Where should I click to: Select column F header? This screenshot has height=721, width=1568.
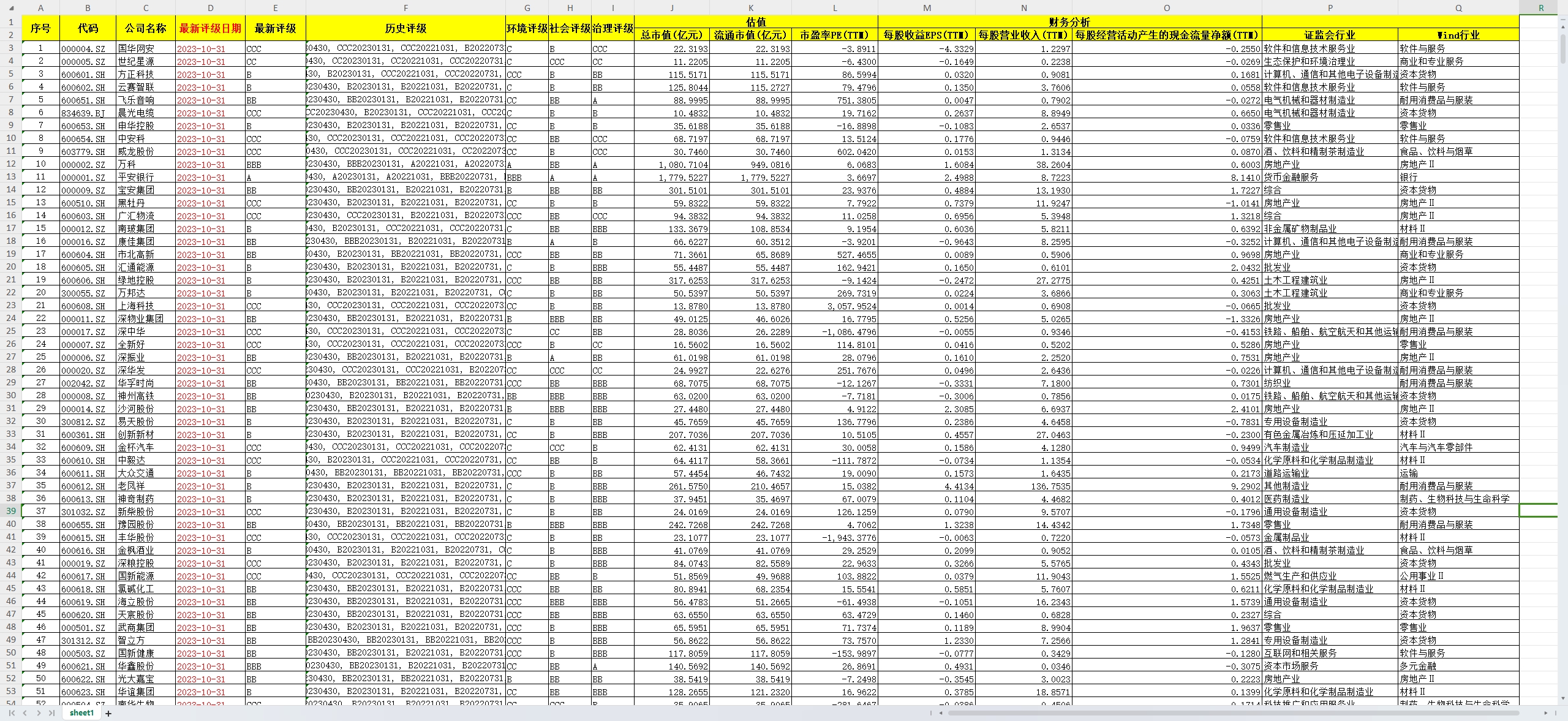point(405,8)
